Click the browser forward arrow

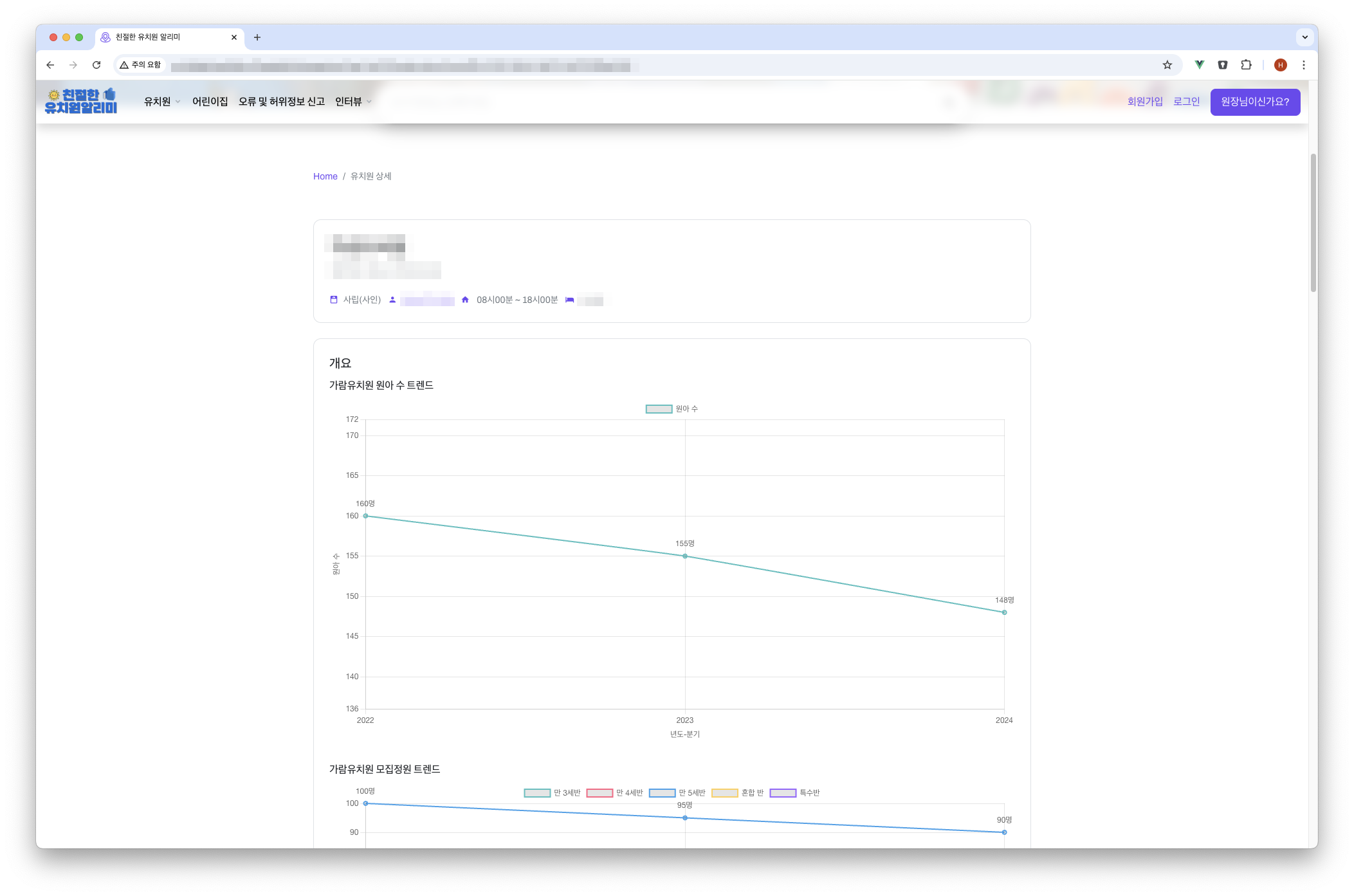(x=73, y=65)
